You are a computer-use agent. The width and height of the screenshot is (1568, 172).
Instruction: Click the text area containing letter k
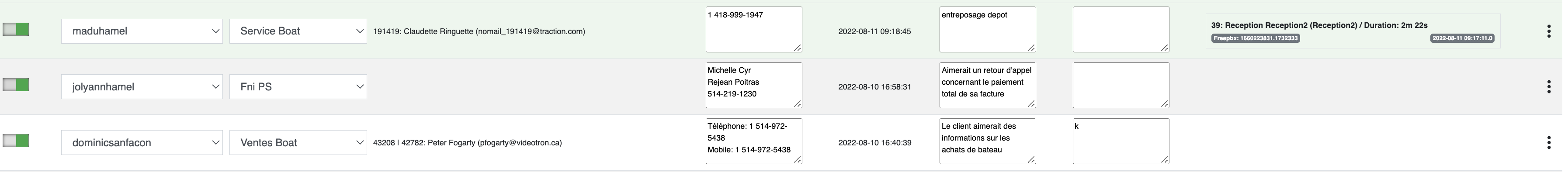point(1120,141)
